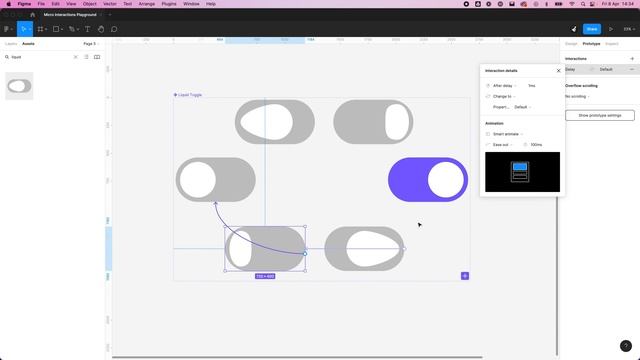Open the Arrange menu
This screenshot has height=360, width=640.
(147, 4)
